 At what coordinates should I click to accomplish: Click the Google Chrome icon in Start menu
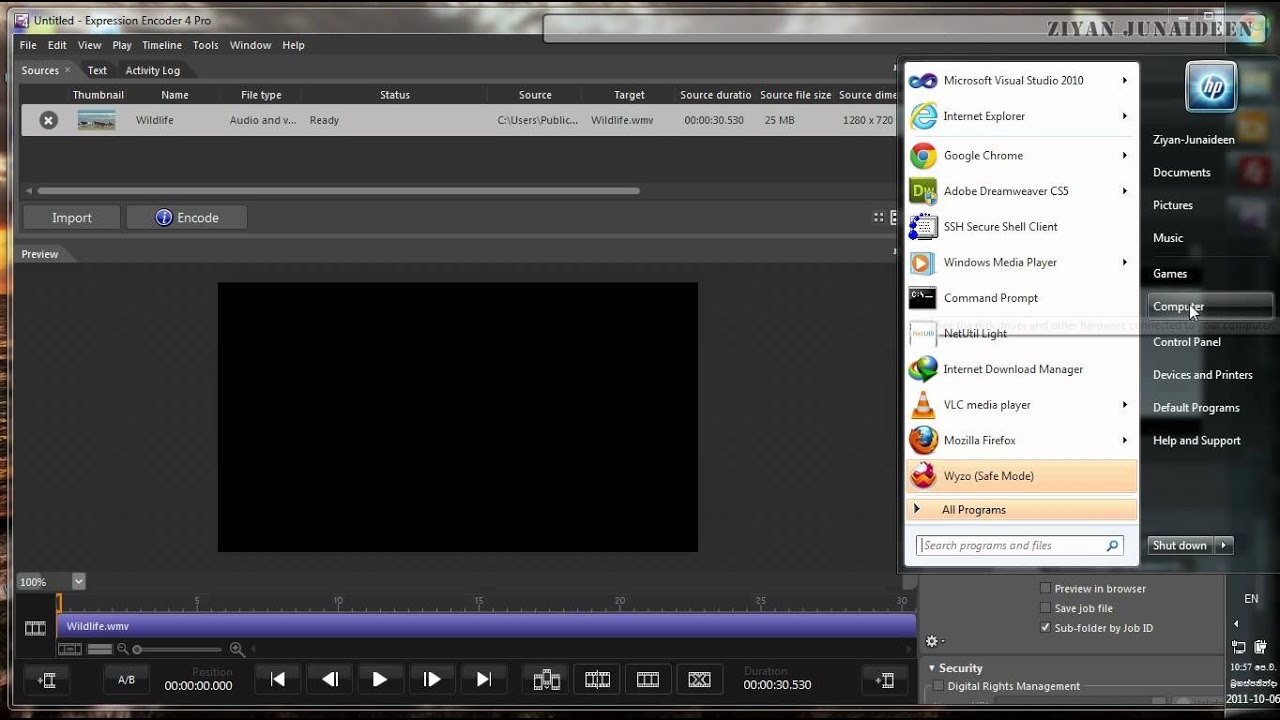click(923, 156)
